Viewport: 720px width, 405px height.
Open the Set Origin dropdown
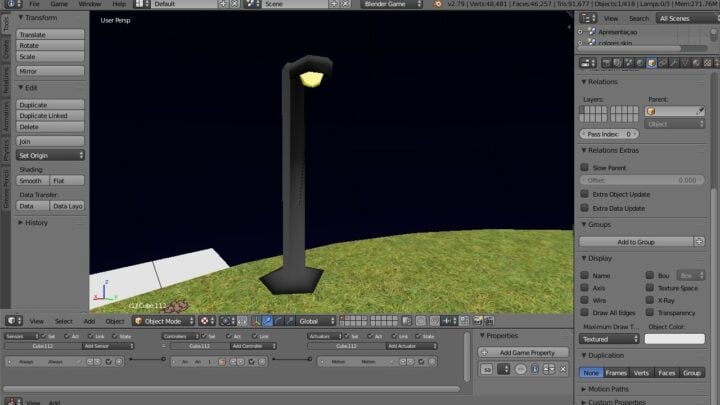51,155
